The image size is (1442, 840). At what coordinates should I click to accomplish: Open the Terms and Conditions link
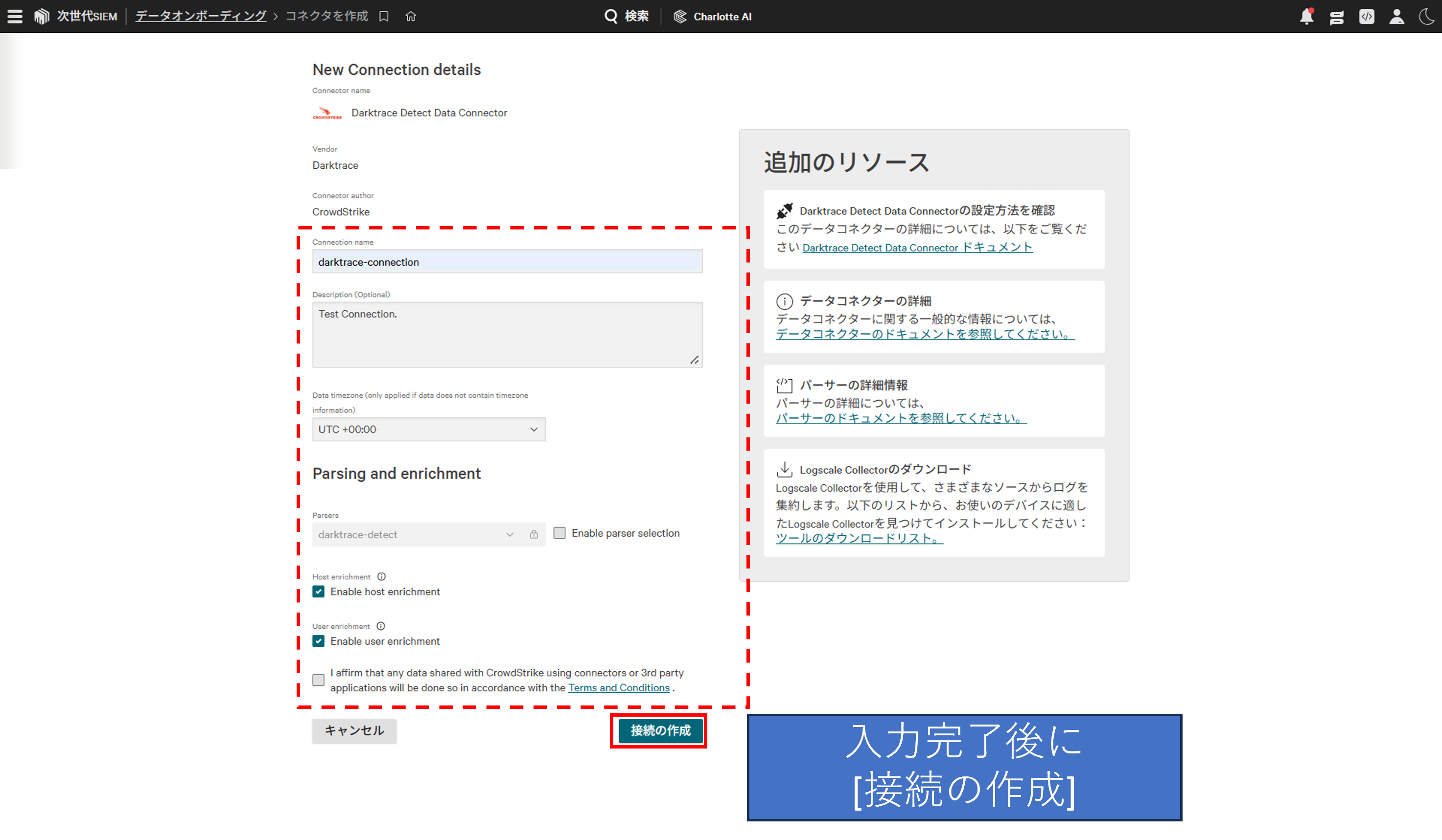[619, 688]
